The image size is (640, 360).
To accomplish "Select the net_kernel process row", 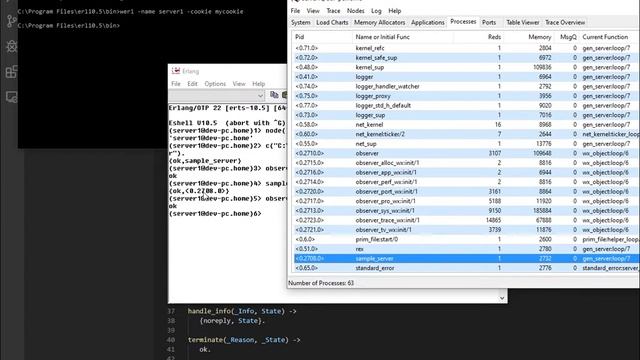I will 466,124.
